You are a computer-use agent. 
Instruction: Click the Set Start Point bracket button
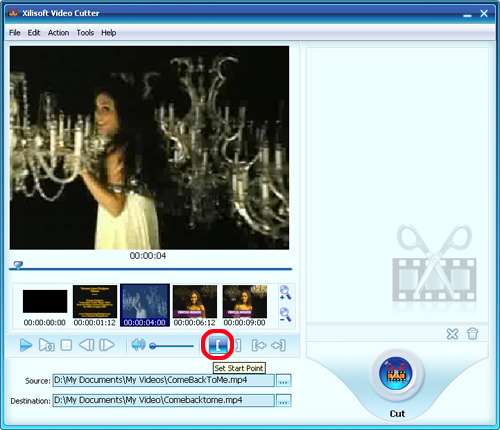click(x=218, y=345)
